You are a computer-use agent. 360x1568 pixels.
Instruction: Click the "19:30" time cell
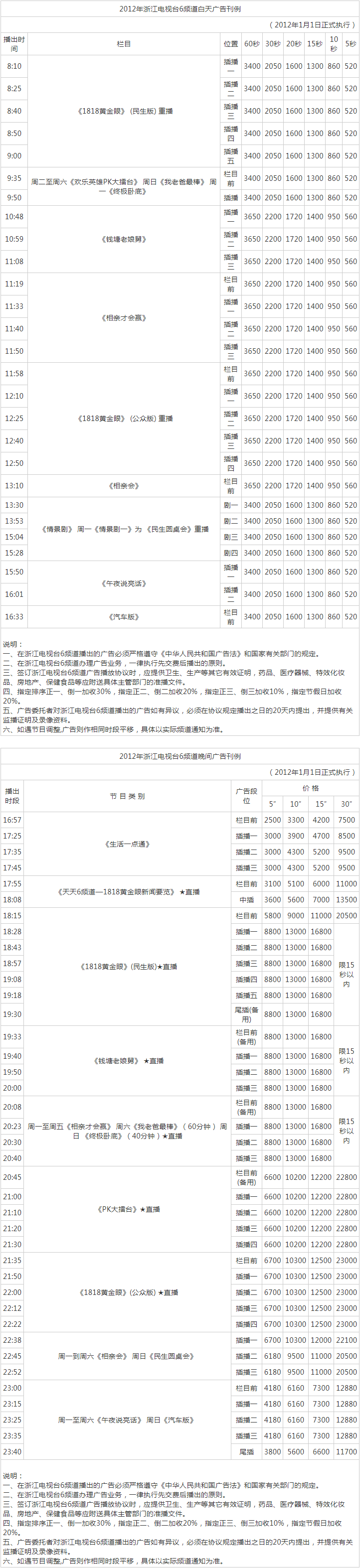pos(12,1014)
